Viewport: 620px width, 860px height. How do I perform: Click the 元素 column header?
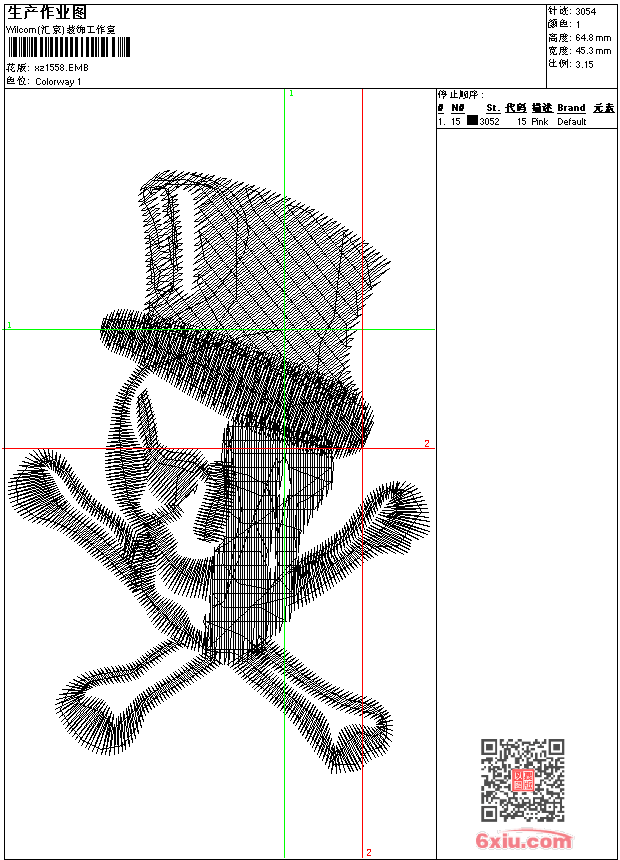[604, 108]
